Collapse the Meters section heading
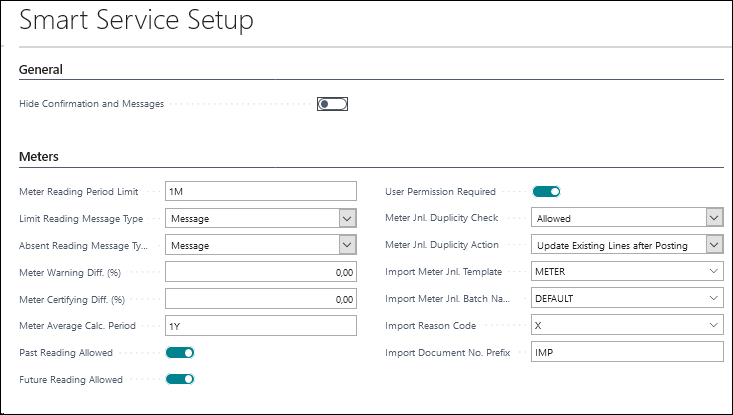The width and height of the screenshot is (733, 415). 39,157
